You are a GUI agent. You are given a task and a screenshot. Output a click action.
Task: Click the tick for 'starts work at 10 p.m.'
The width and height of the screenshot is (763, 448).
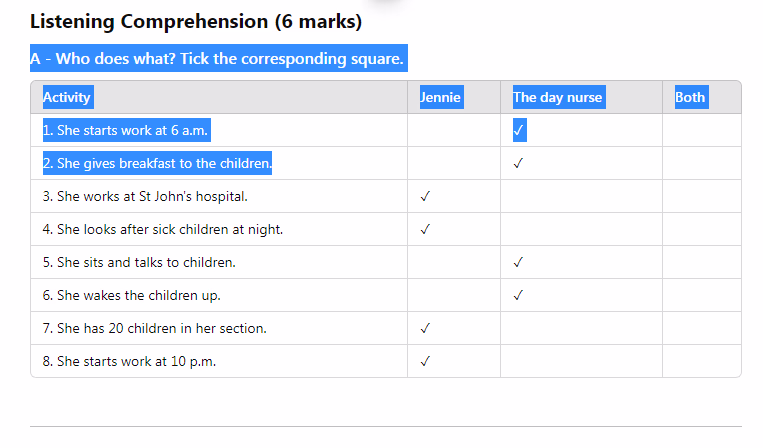tap(425, 361)
